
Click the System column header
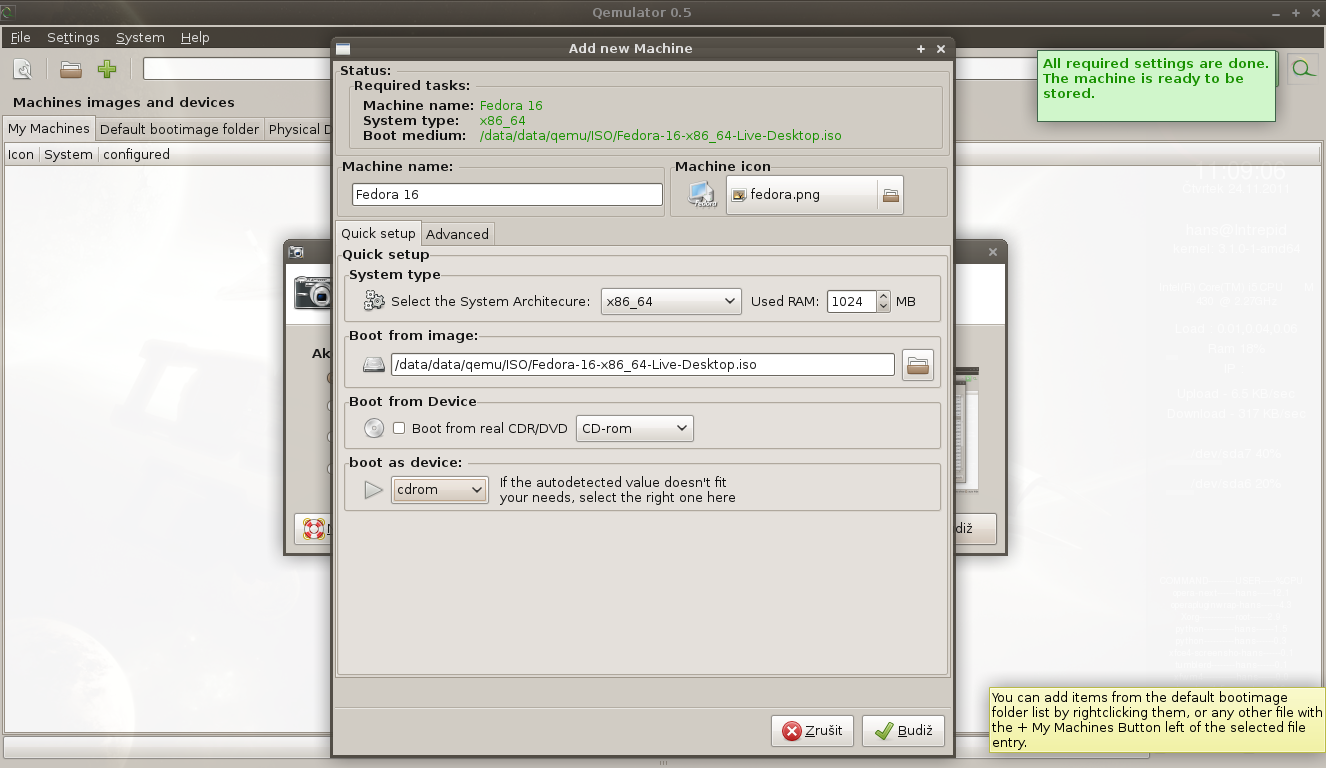[x=68, y=154]
